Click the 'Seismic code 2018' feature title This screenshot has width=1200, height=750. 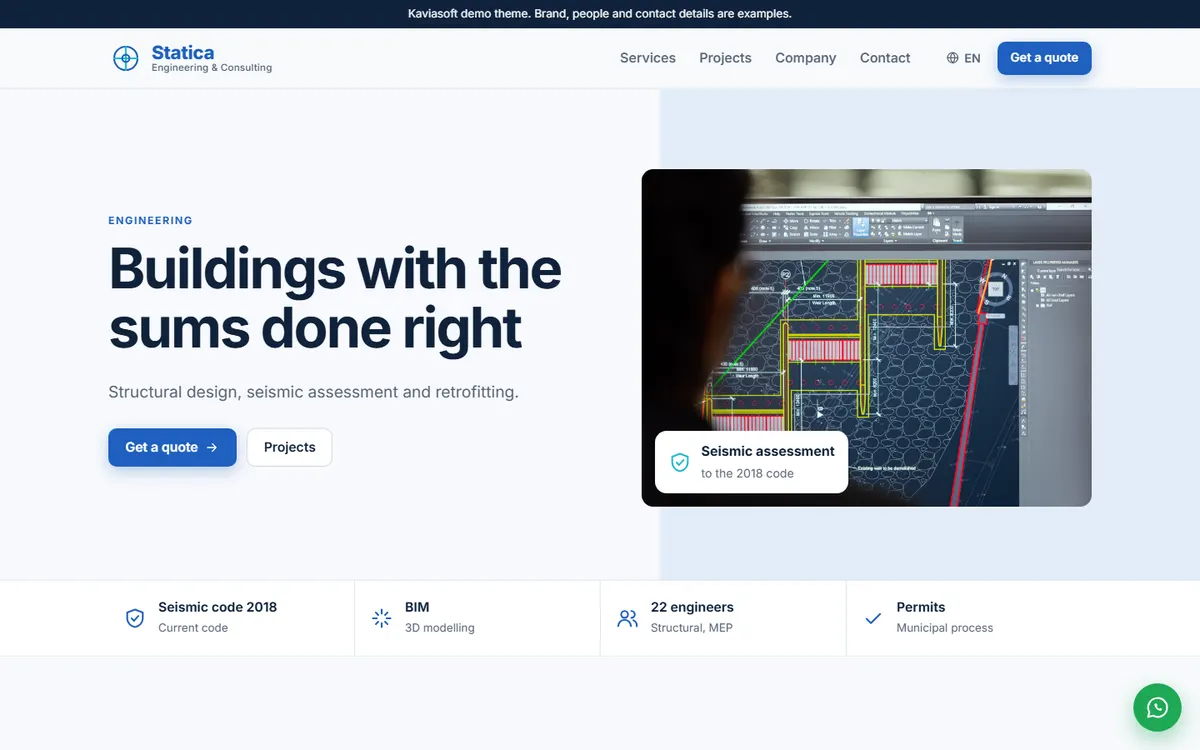pos(217,607)
